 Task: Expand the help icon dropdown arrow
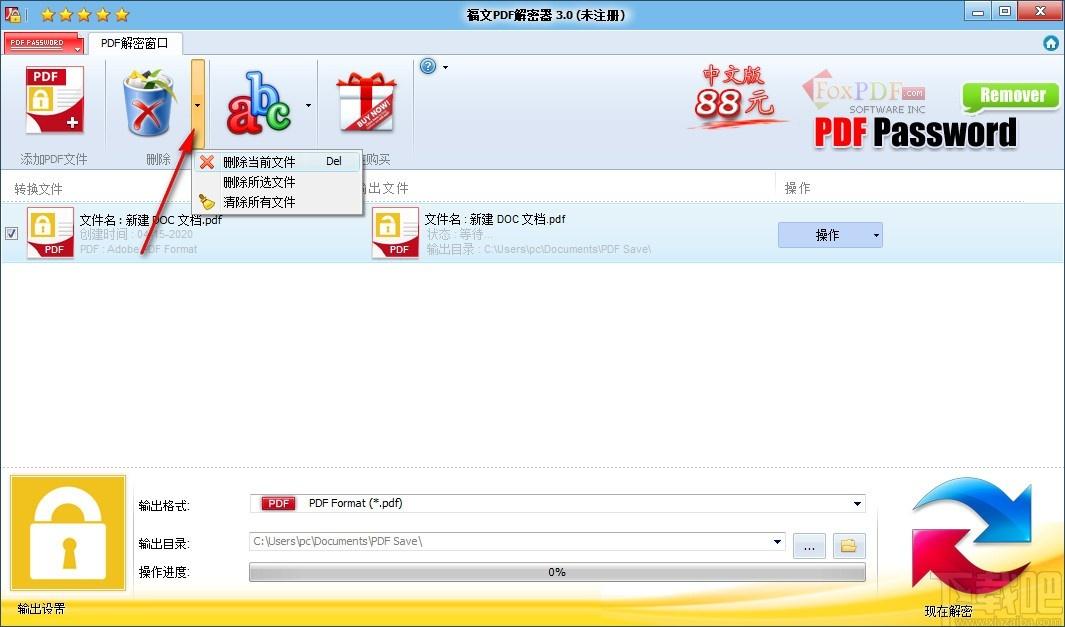pos(446,67)
